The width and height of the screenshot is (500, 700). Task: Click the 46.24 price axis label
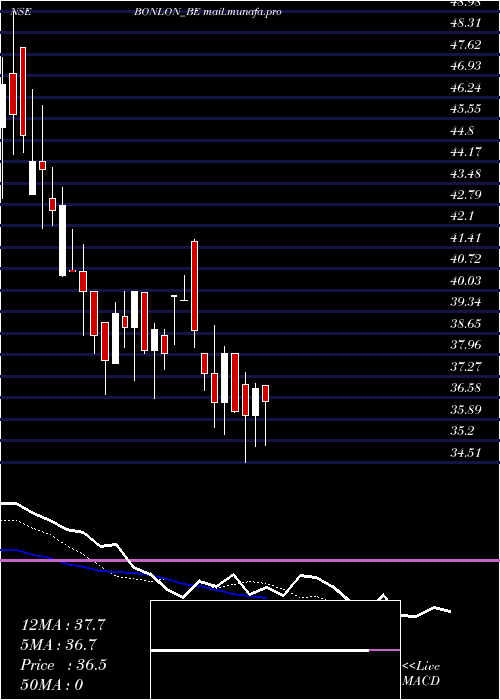466,88
